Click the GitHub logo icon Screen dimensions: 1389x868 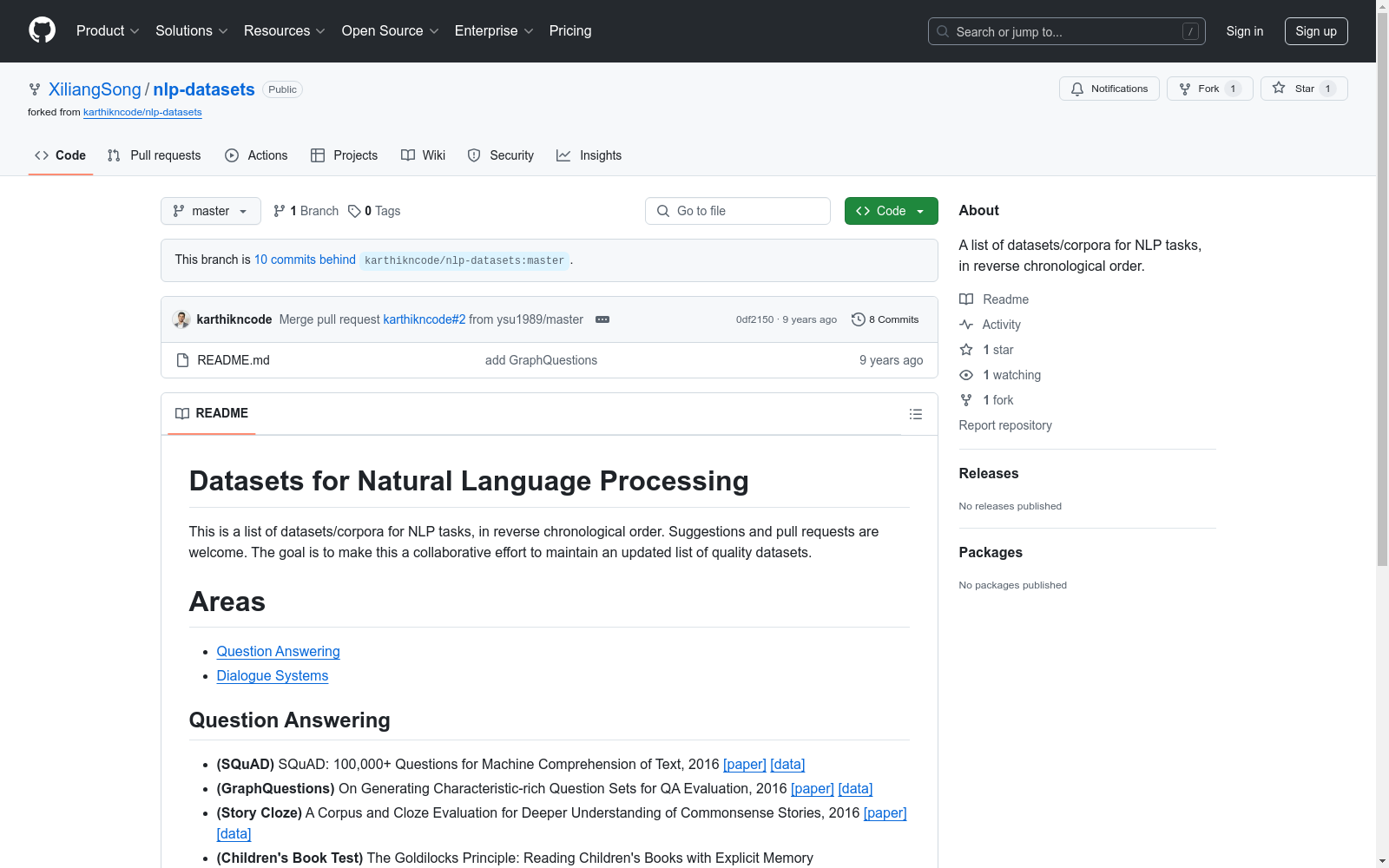coord(42,30)
